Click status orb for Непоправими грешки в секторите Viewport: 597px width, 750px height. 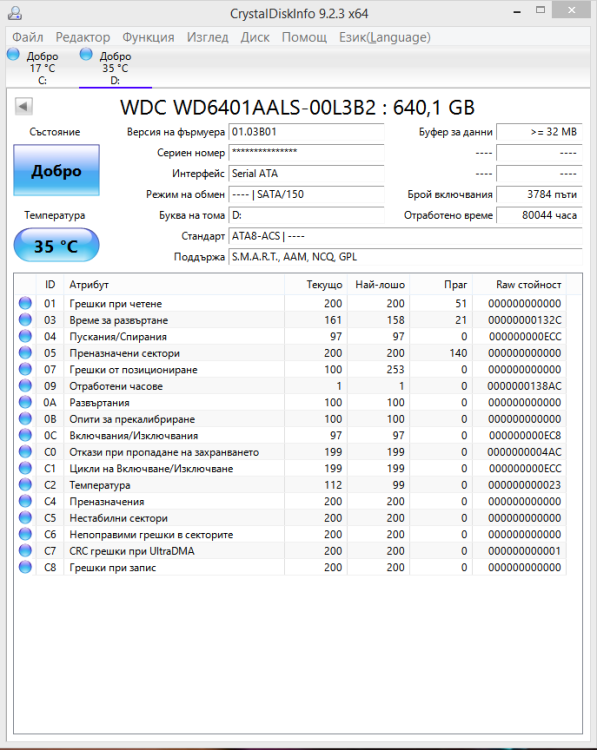tap(25, 534)
